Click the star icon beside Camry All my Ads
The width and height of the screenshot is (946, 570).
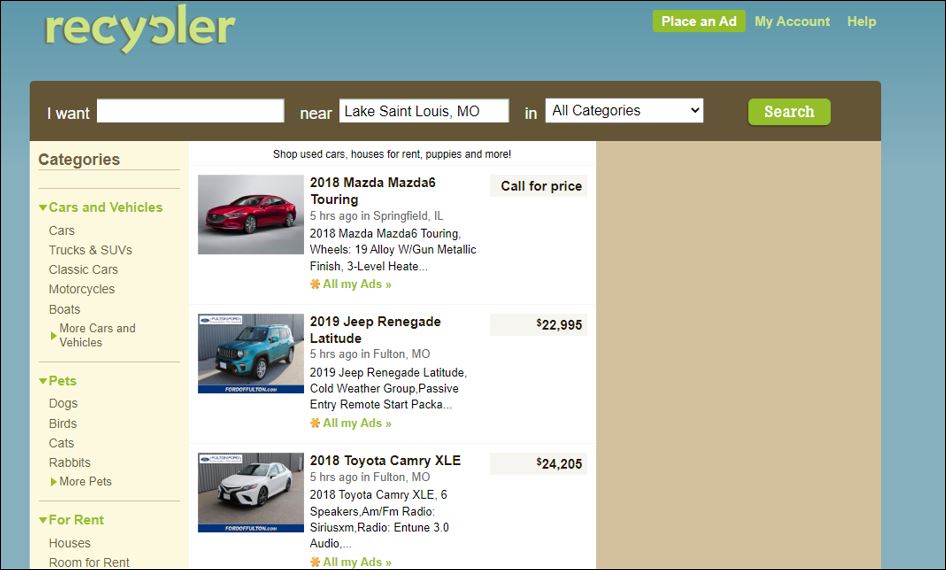coord(315,562)
